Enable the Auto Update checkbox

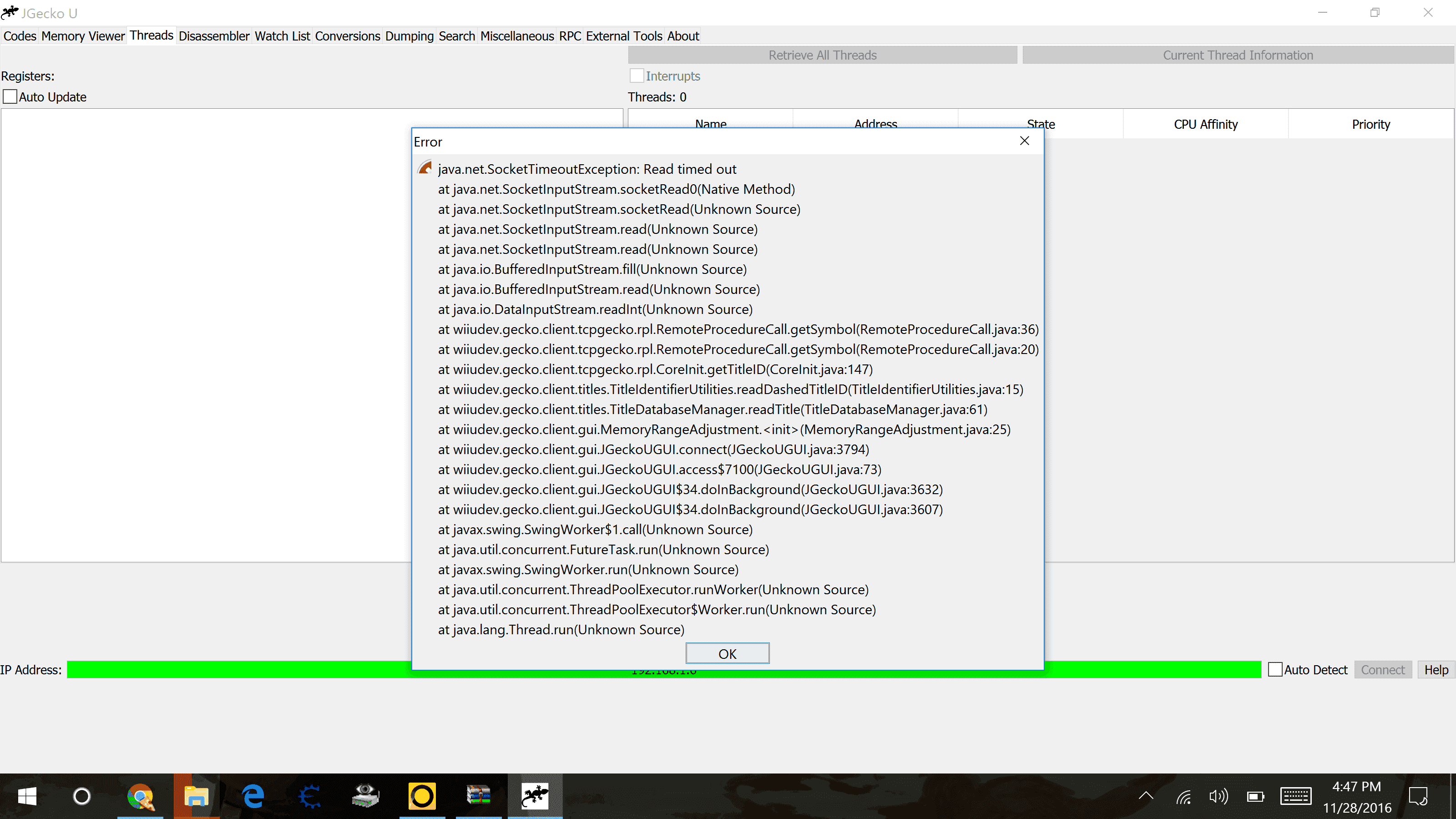10,96
